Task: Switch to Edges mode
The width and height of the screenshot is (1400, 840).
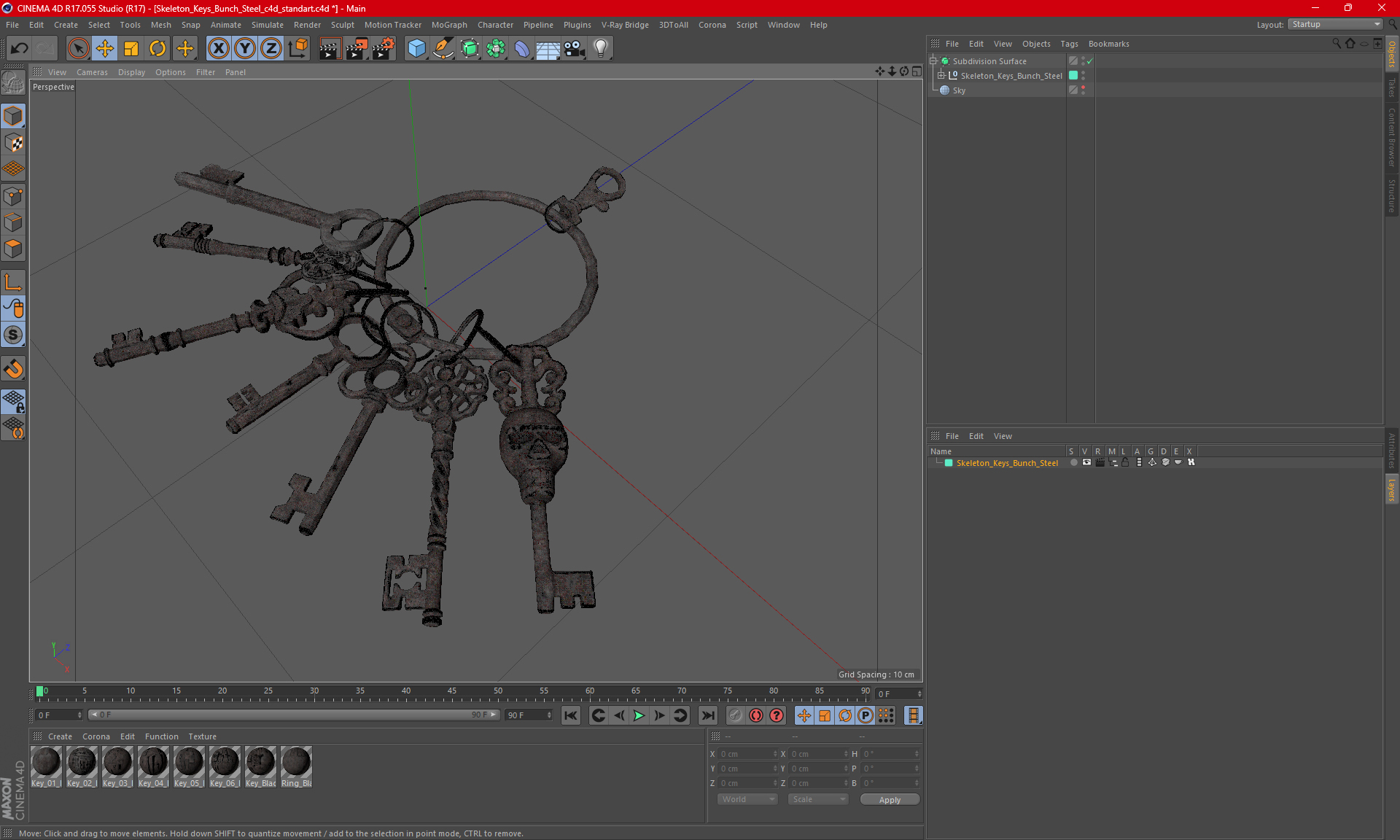Action: point(13,222)
